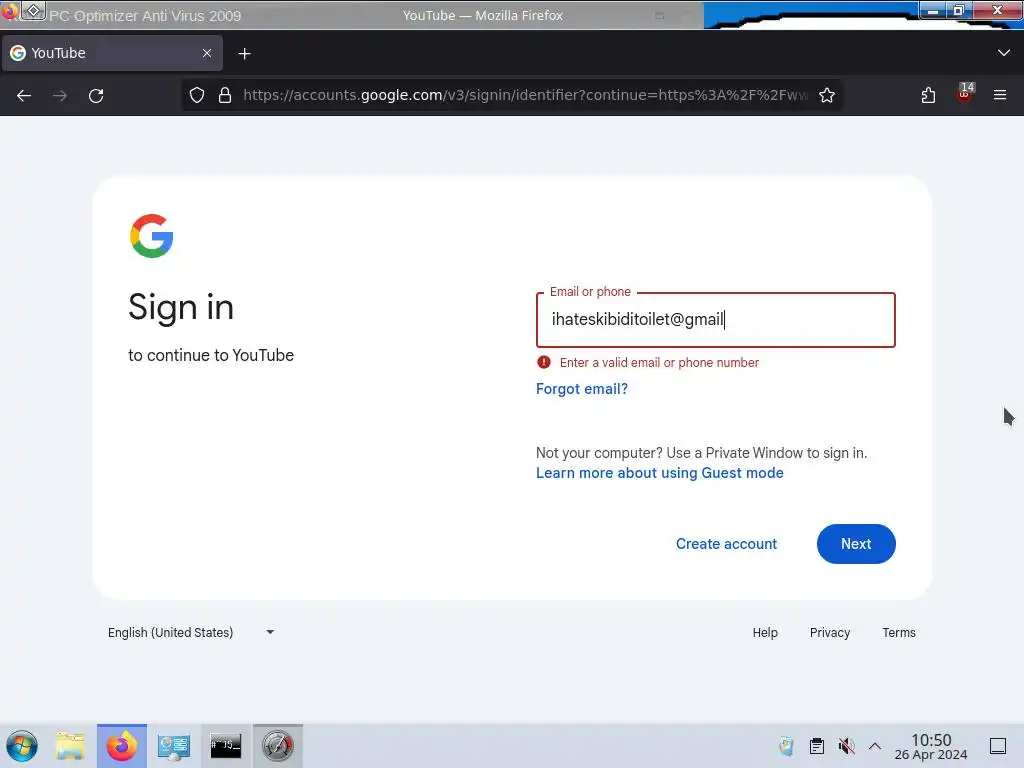
Task: Click the clipboard tray icon
Action: [x=816, y=746]
